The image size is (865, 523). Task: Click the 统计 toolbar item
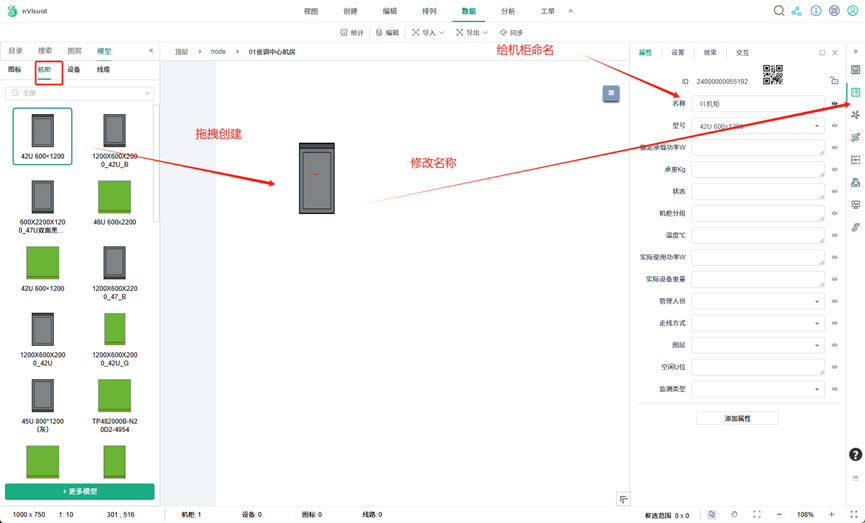click(x=352, y=33)
